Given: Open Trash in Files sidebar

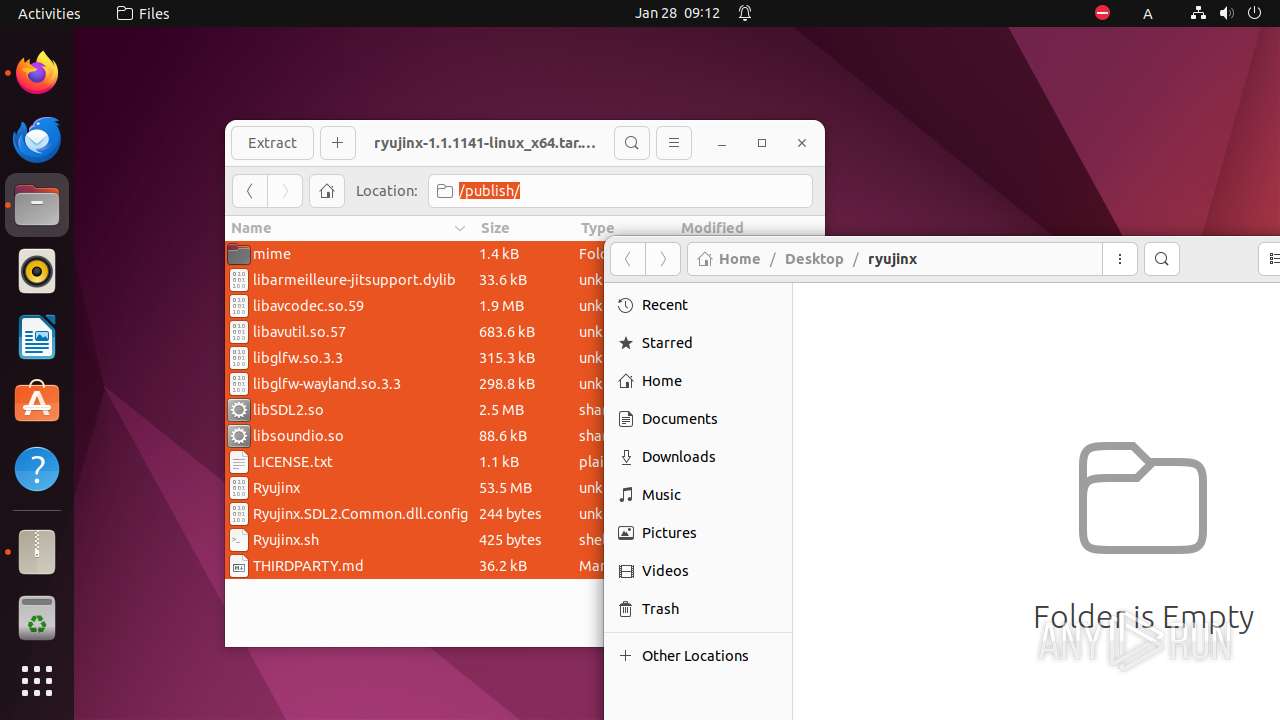Looking at the screenshot, I should pos(698,609).
